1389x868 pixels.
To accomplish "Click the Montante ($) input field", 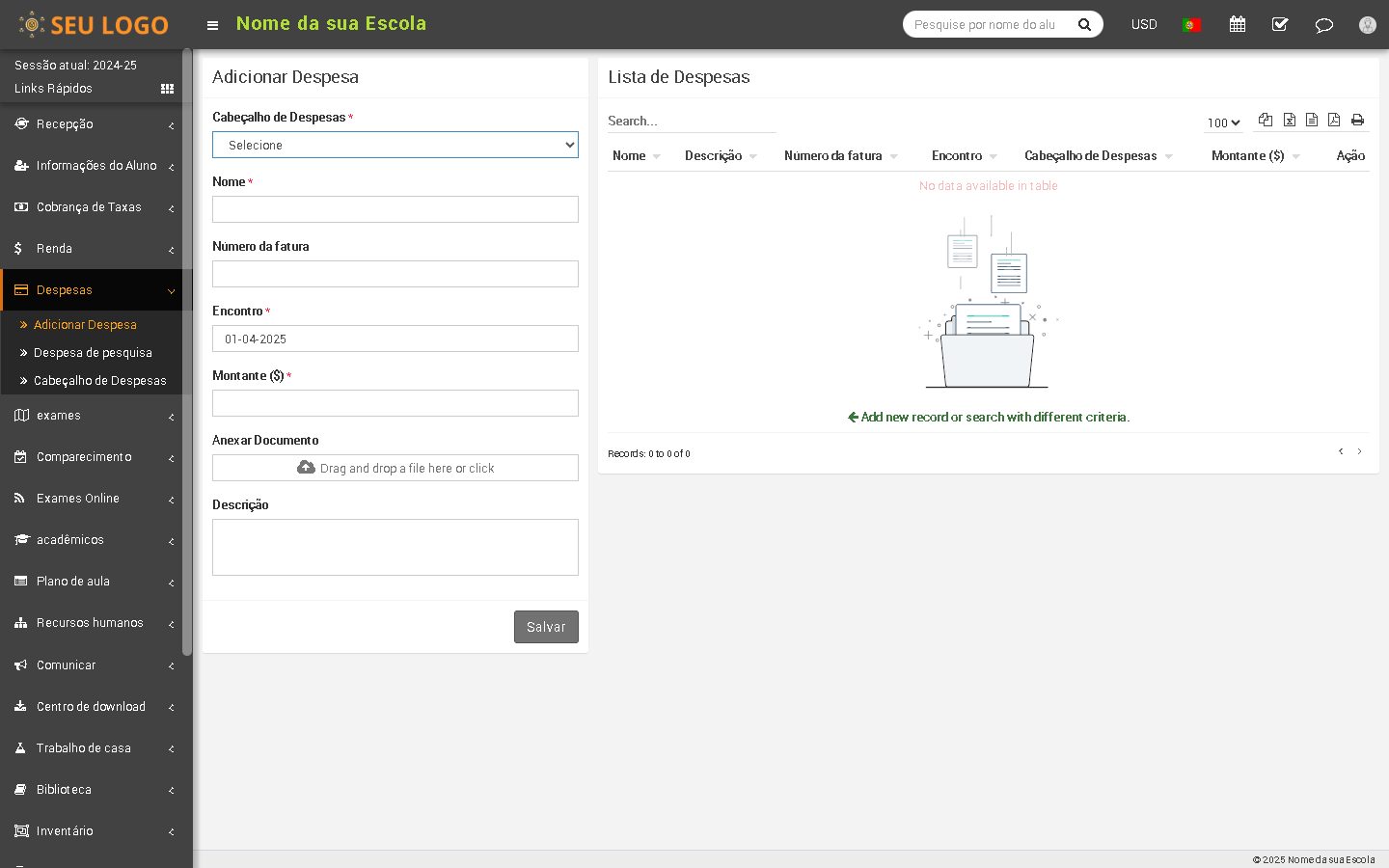I will (395, 403).
